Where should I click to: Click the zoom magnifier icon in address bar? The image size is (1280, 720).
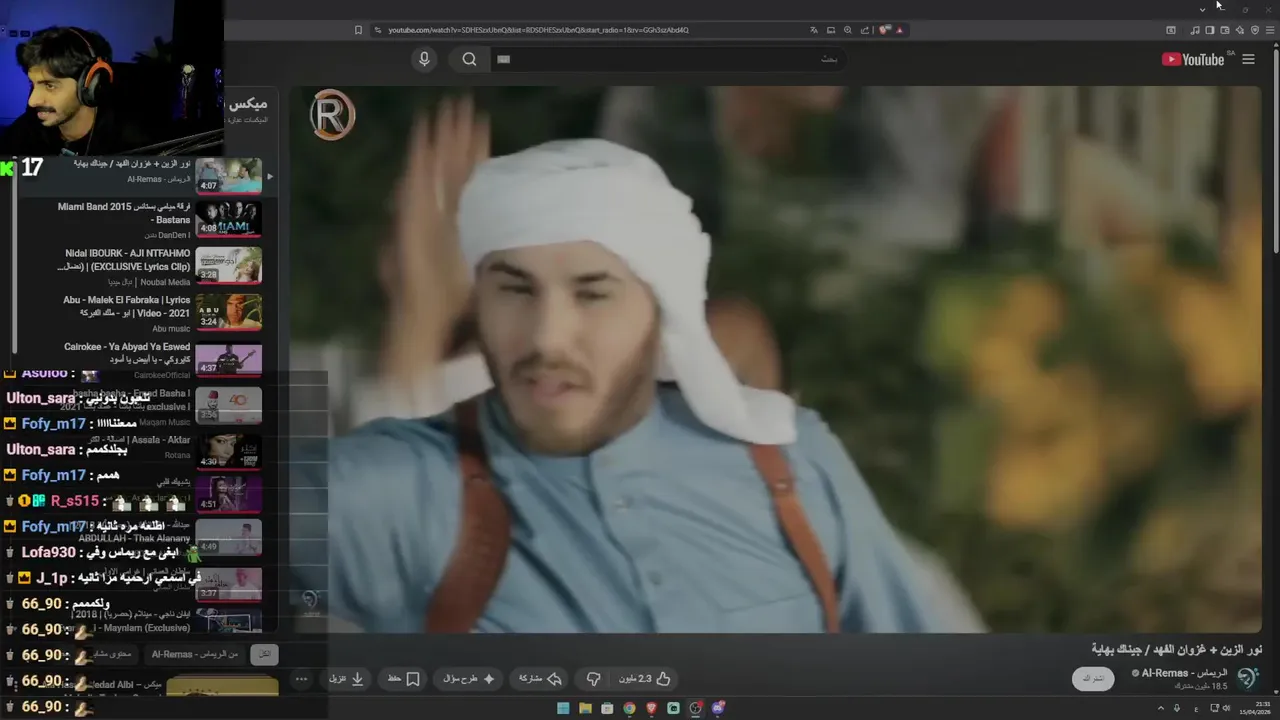(x=848, y=30)
